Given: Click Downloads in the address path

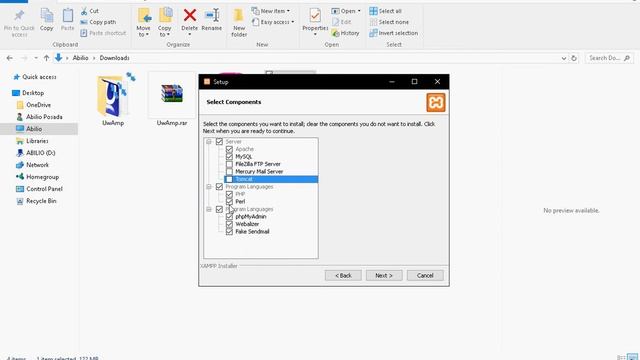Looking at the screenshot, I should [x=114, y=58].
